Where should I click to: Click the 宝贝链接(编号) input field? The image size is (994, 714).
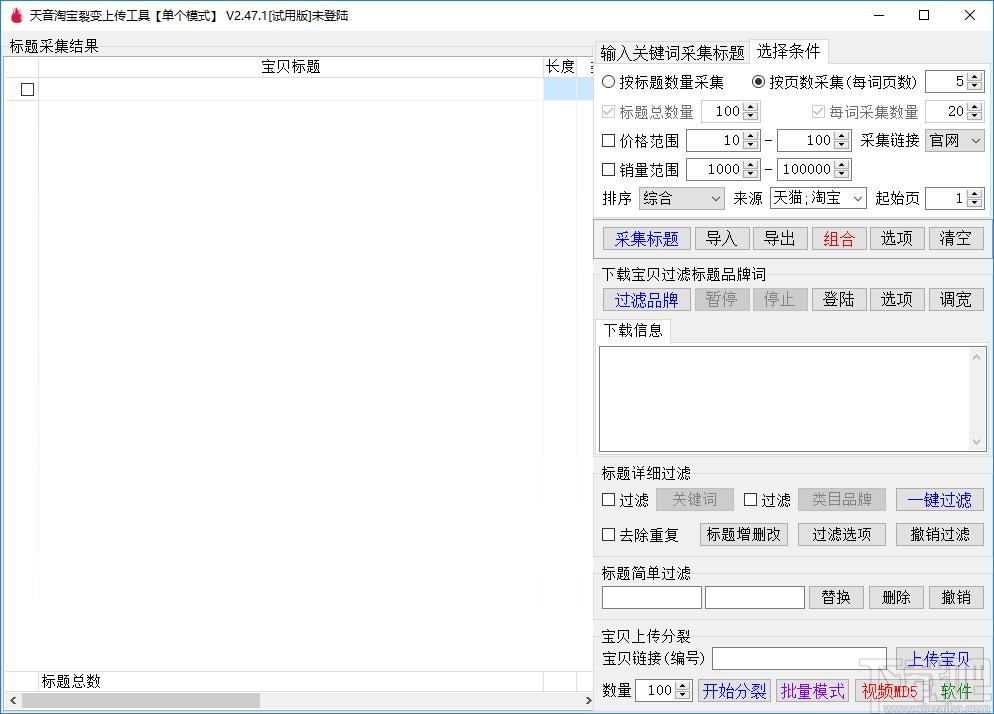(799, 658)
